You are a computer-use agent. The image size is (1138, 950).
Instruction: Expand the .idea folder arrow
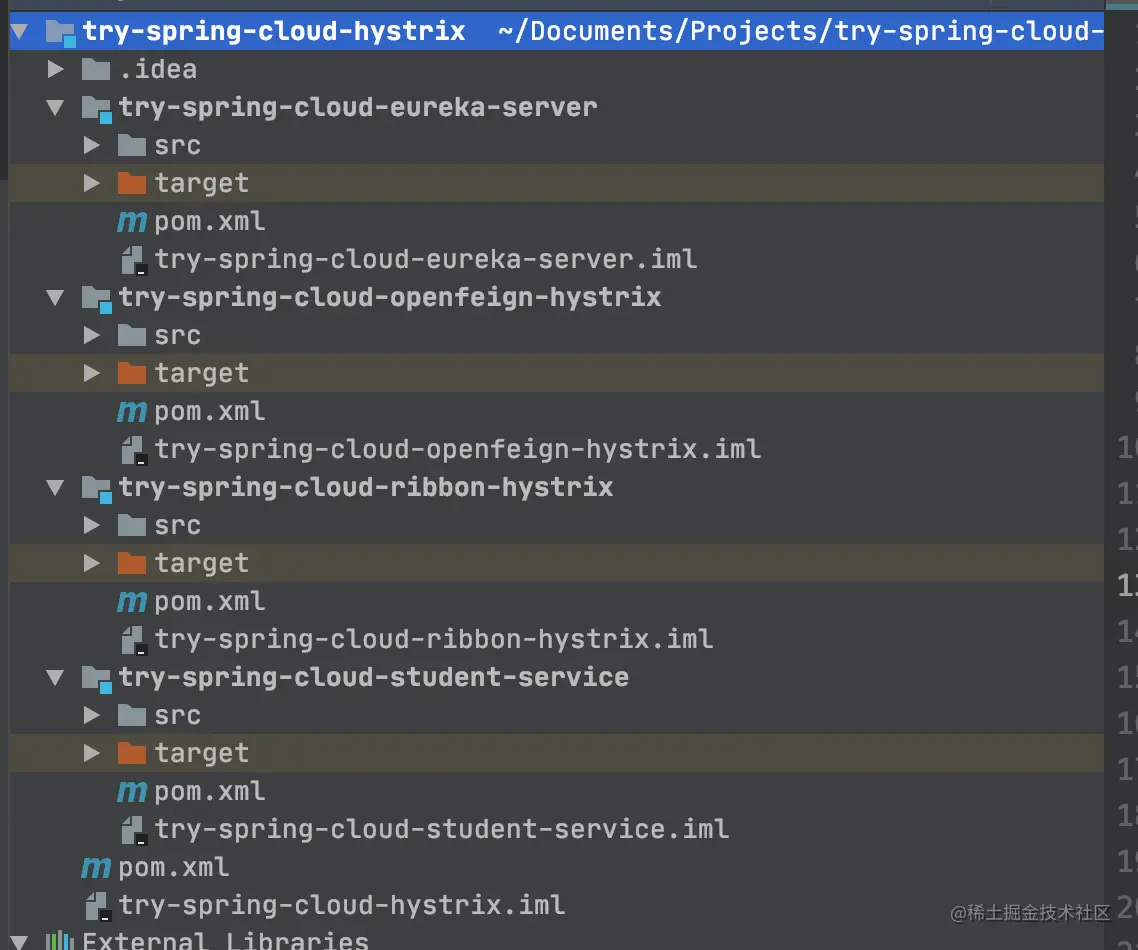(x=55, y=69)
